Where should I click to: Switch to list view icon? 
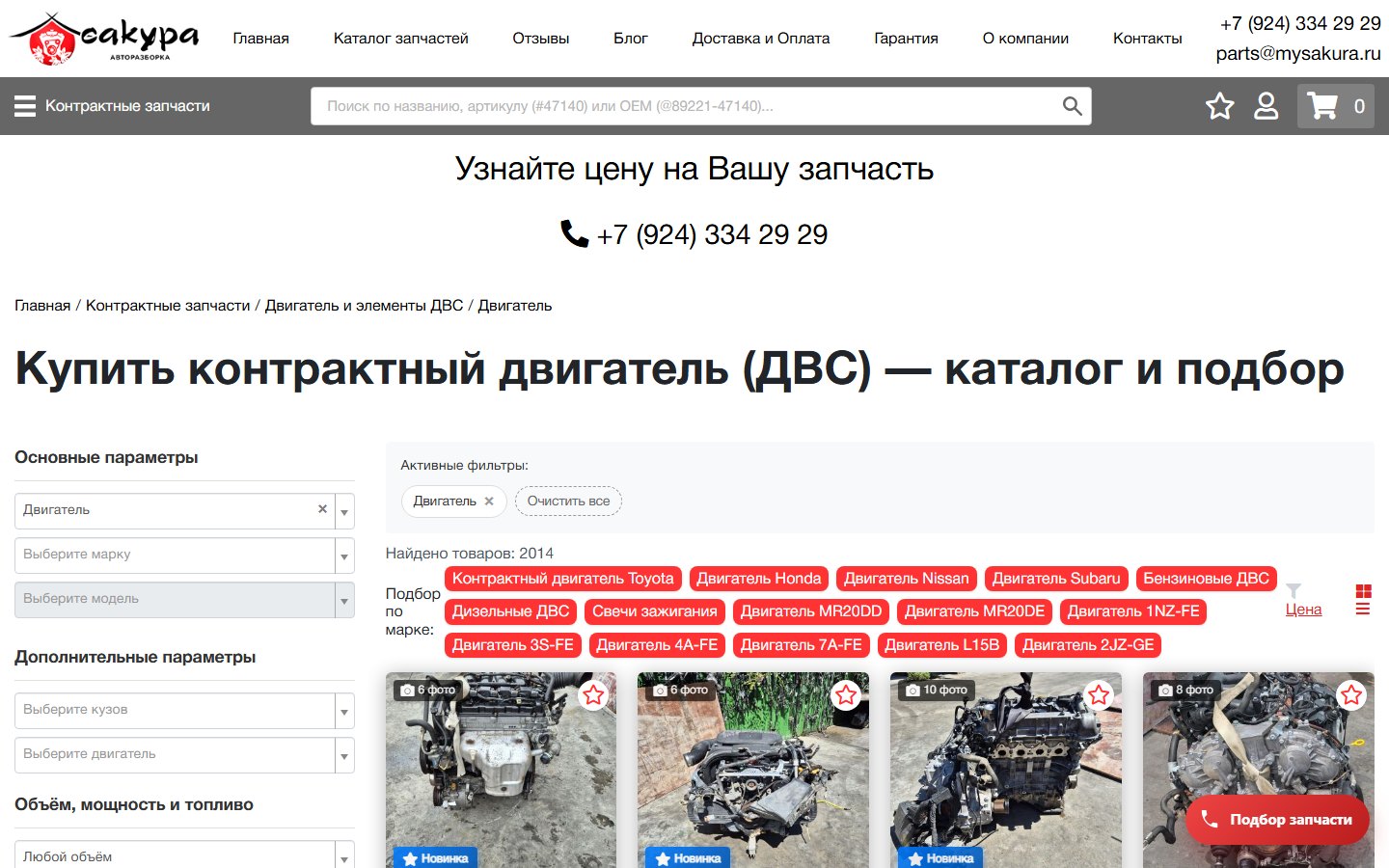(1363, 610)
